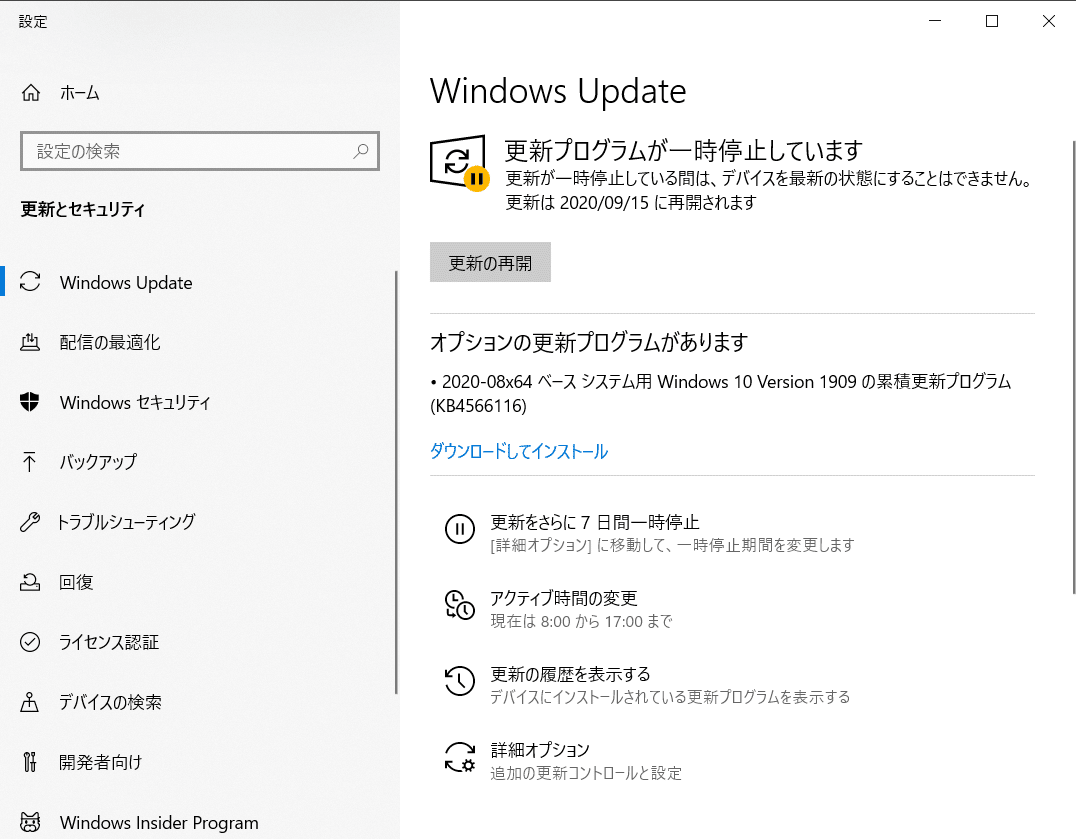The width and height of the screenshot is (1076, 839).
Task: Click the pause circle icon for 7-day pause
Action: coord(460,529)
